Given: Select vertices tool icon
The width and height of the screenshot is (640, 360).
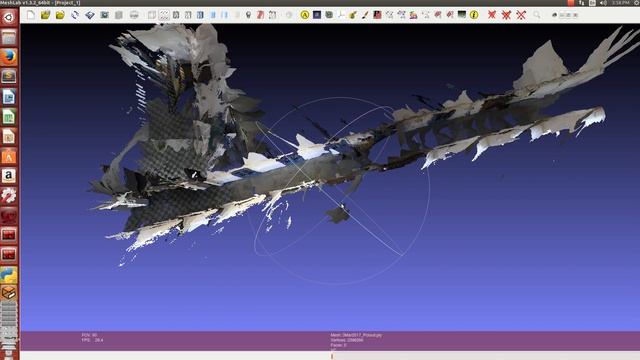Looking at the screenshot, I should pyautogui.click(x=426, y=15).
